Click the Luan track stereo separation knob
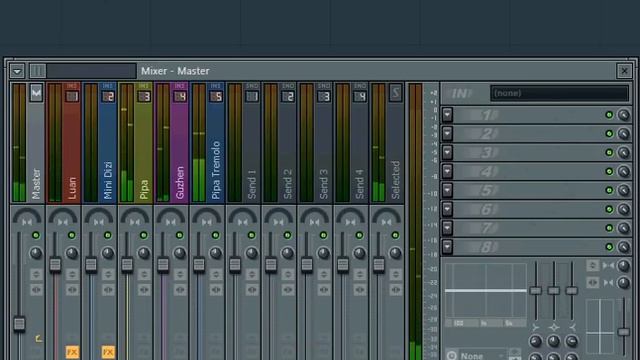 pos(72,253)
